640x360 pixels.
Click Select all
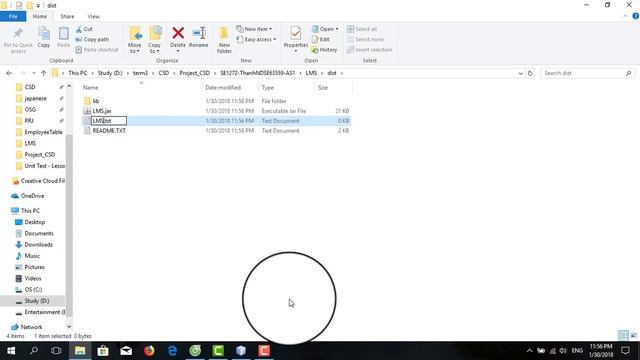coord(362,29)
